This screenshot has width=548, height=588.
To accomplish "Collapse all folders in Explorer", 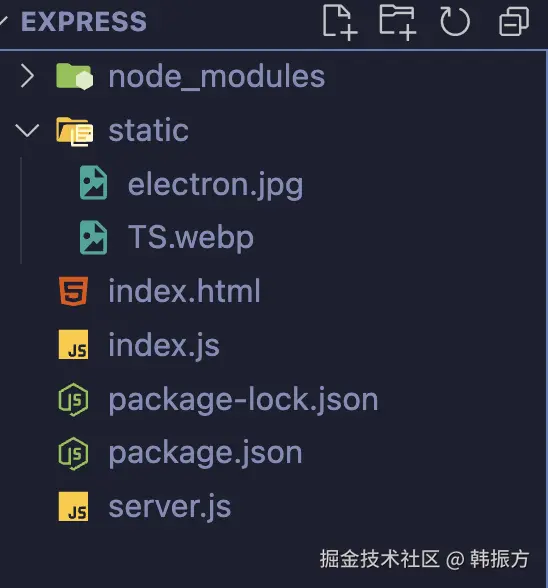I will click(514, 22).
